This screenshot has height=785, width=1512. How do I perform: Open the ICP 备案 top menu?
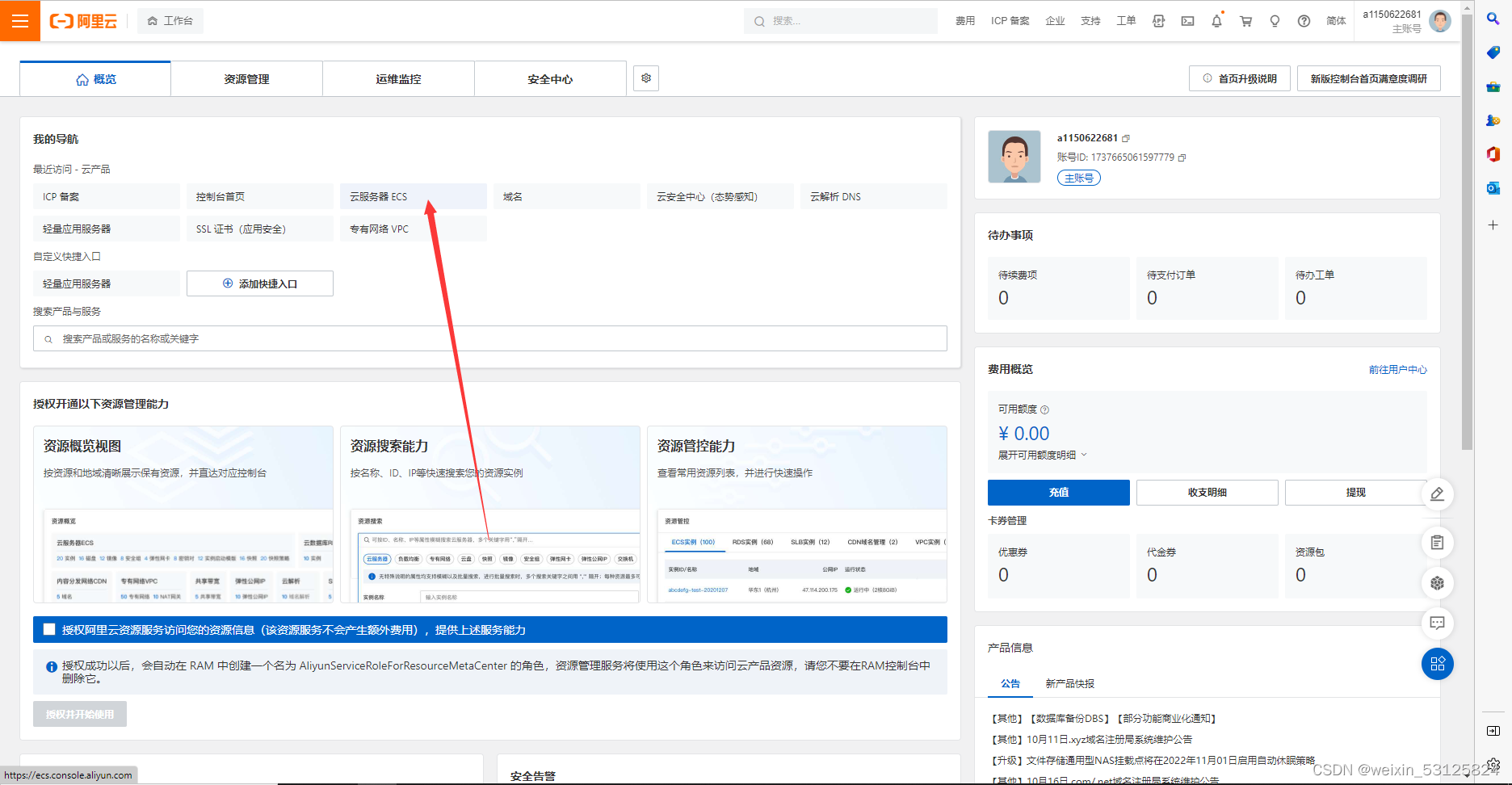pos(1010,21)
